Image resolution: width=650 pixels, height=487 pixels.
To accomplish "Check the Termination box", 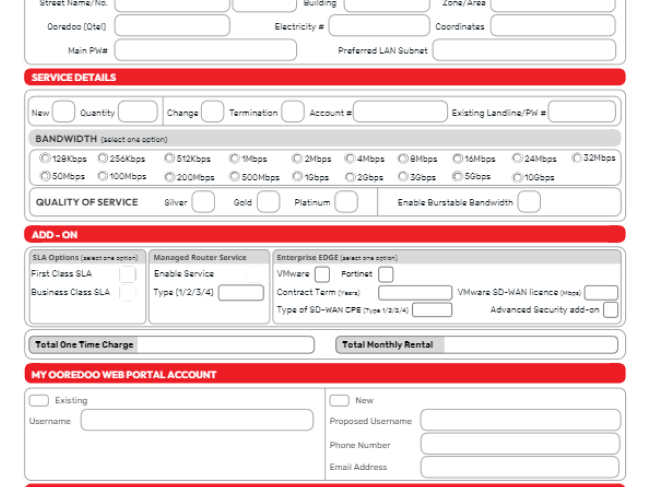I will (x=293, y=111).
